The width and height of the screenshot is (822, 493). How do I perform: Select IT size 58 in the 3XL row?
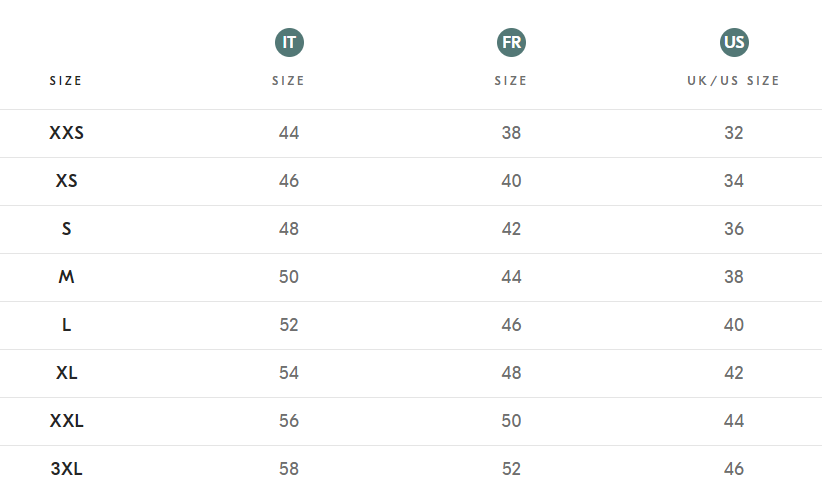click(289, 469)
